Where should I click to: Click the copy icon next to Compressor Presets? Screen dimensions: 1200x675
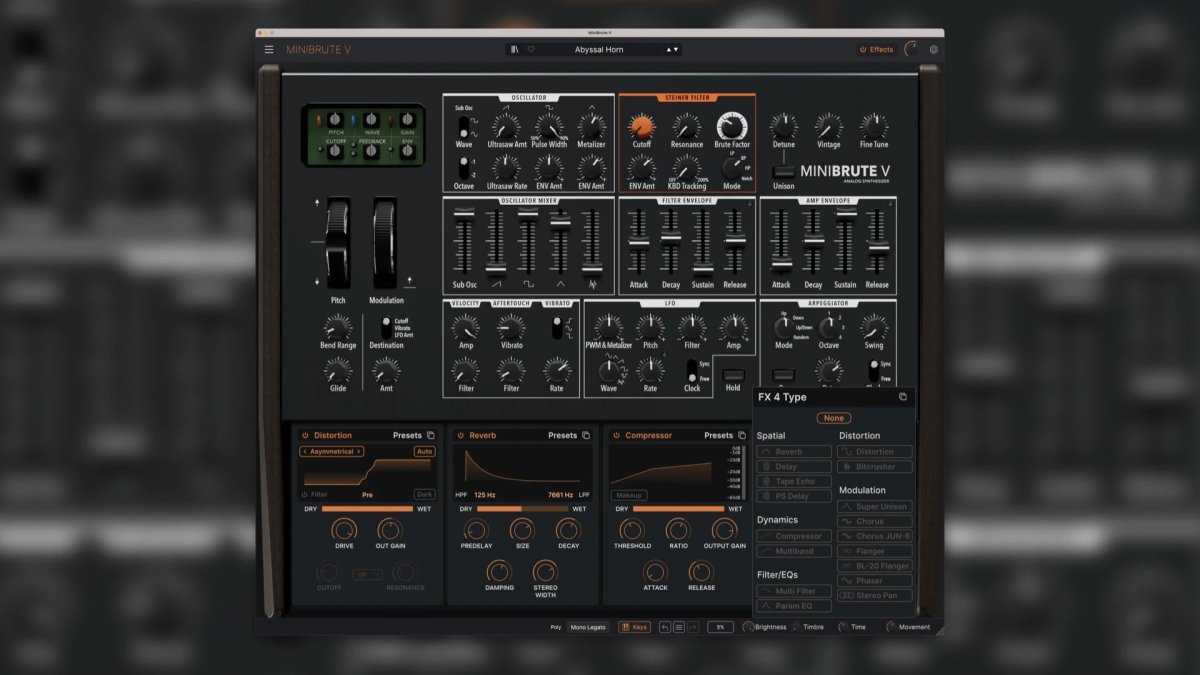(742, 436)
